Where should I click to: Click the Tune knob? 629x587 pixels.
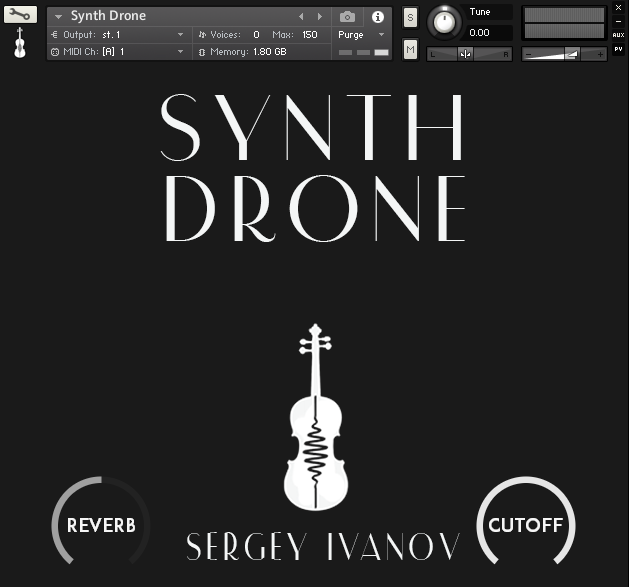coord(444,22)
